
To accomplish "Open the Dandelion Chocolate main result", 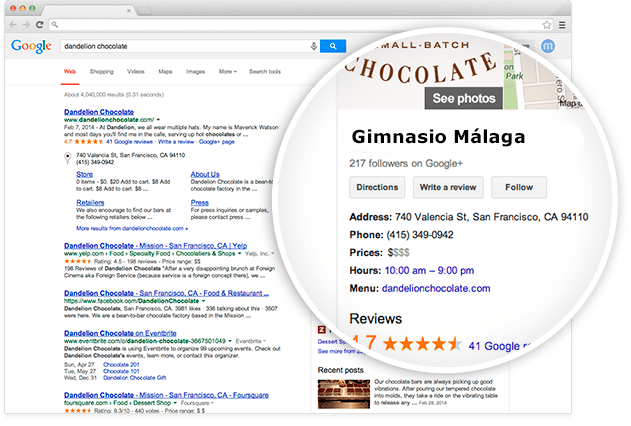I will [x=99, y=112].
